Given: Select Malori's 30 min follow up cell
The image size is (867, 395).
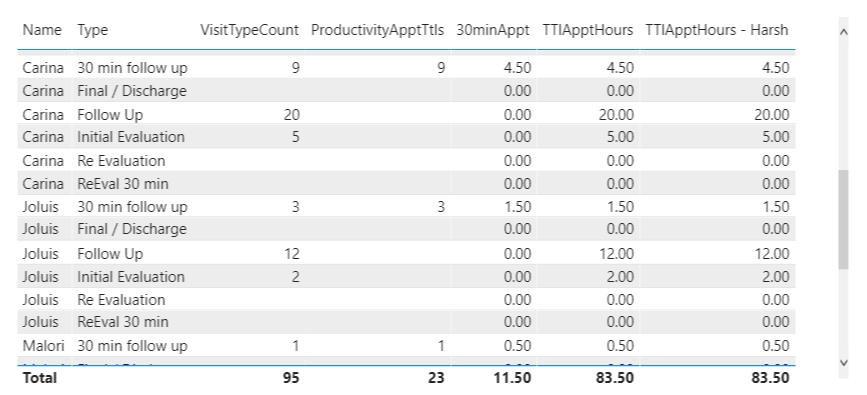Looking at the screenshot, I should click(x=132, y=346).
